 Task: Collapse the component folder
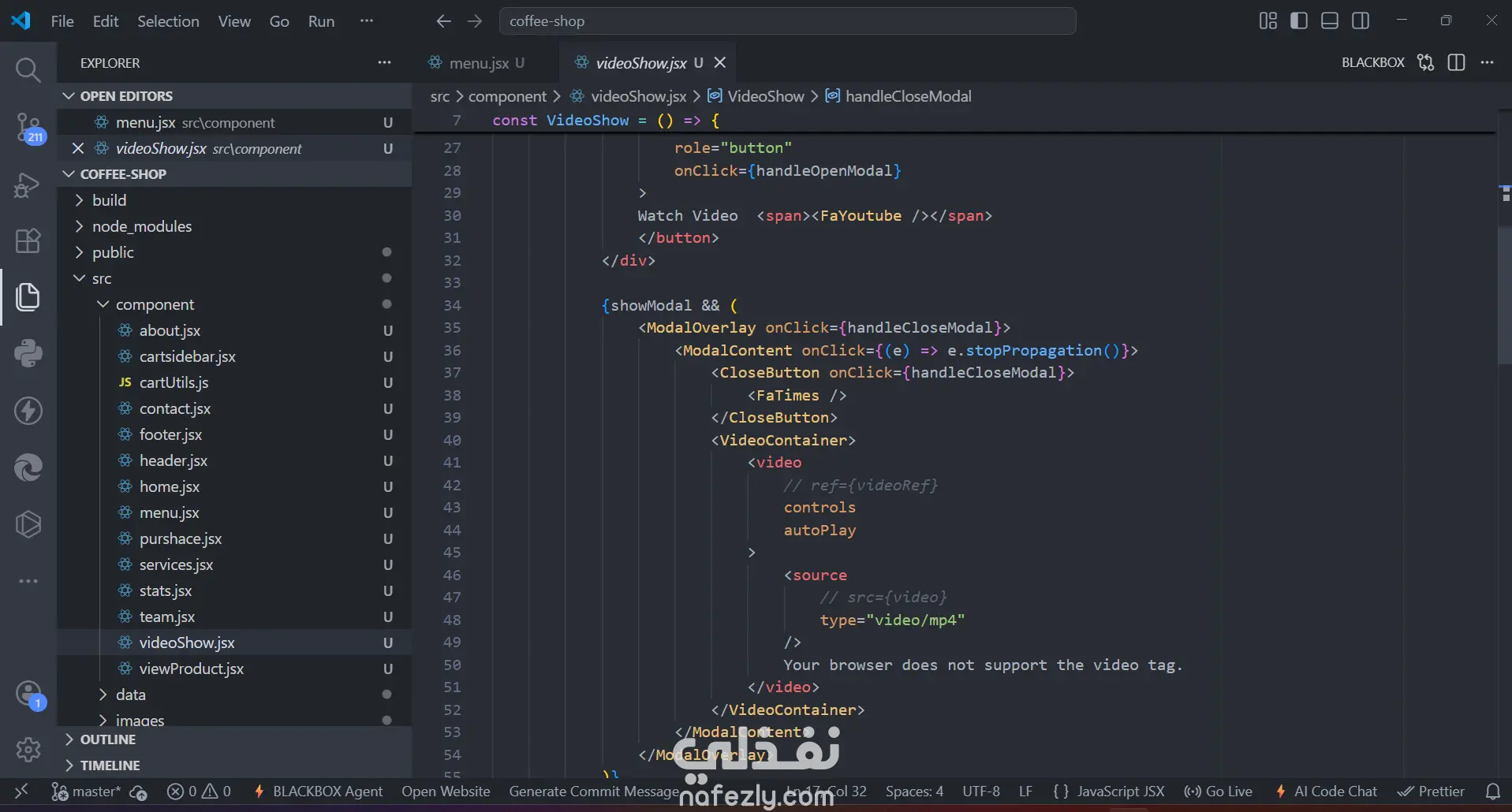coord(234,304)
